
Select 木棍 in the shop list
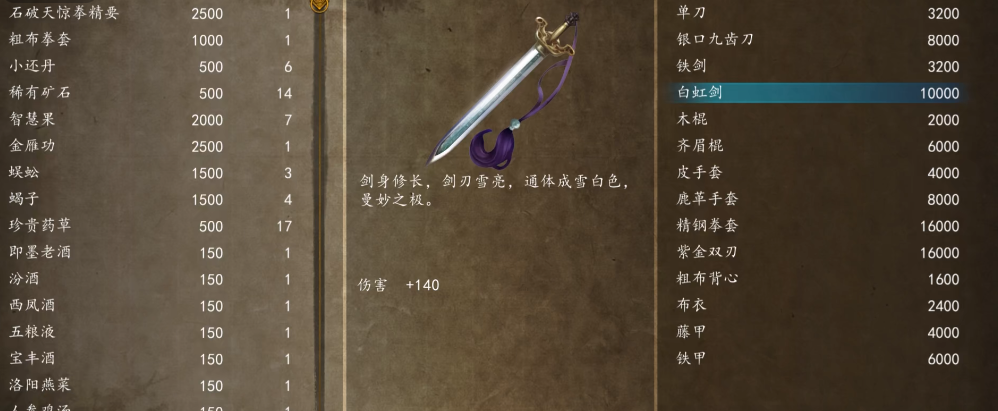(819, 120)
